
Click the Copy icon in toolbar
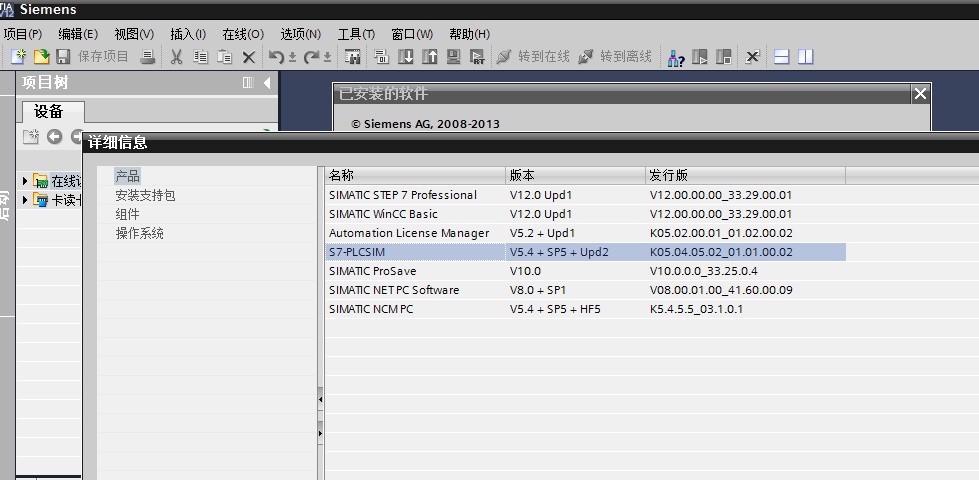point(200,57)
